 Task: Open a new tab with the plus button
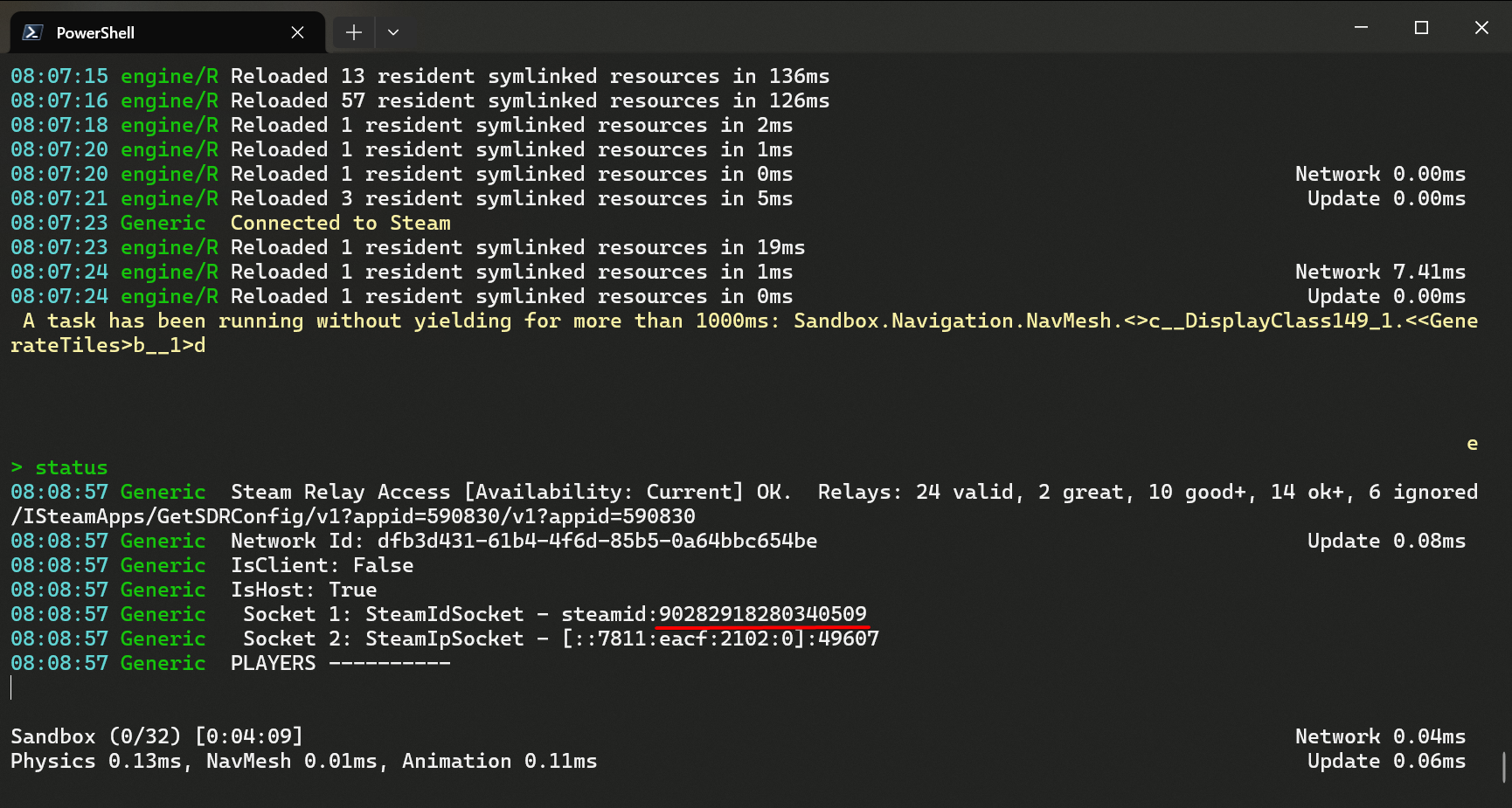point(353,31)
